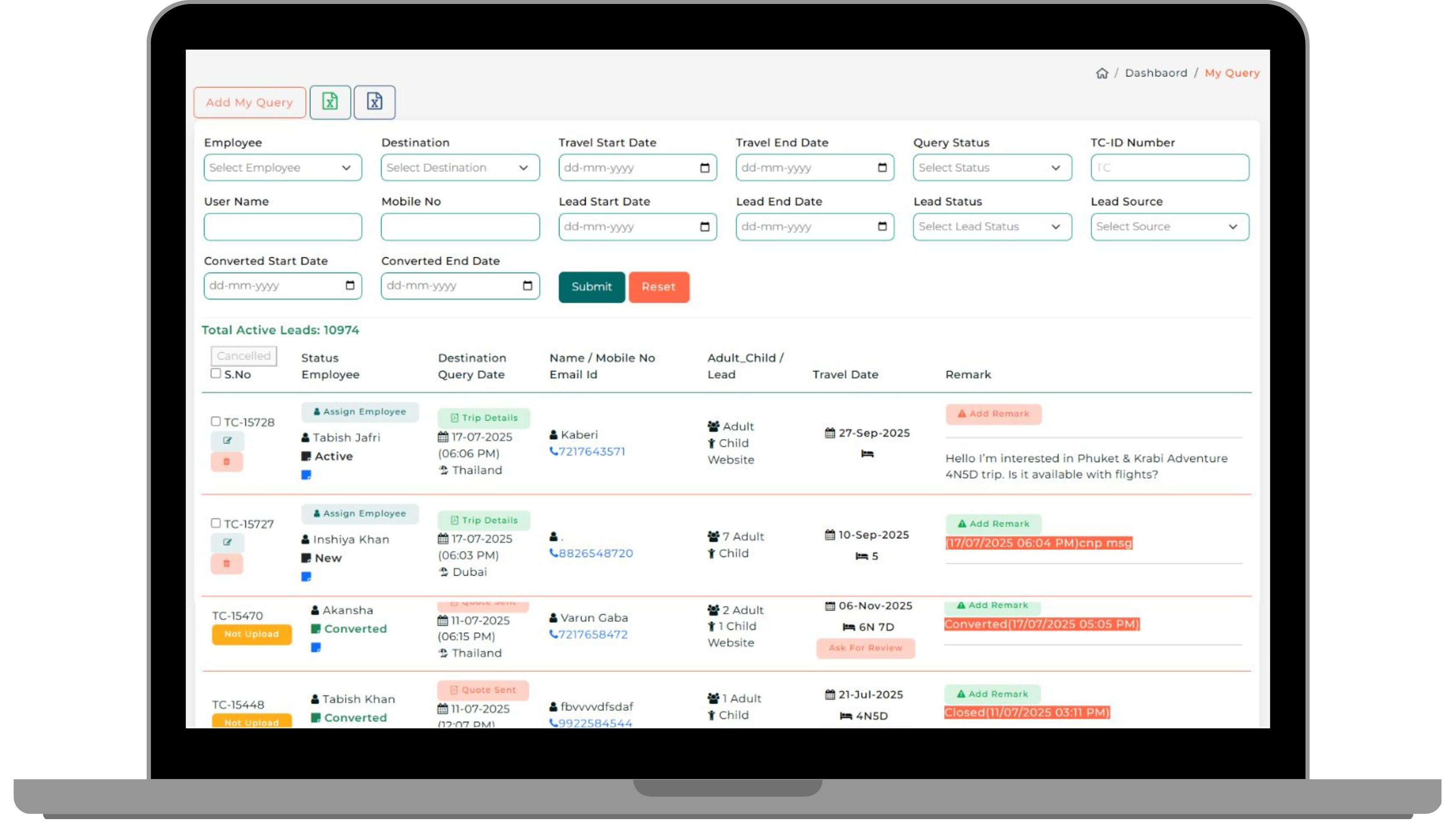The width and height of the screenshot is (1456, 830).
Task: Click the red 'cnp msg' remark text
Action: pyautogui.click(x=1038, y=543)
